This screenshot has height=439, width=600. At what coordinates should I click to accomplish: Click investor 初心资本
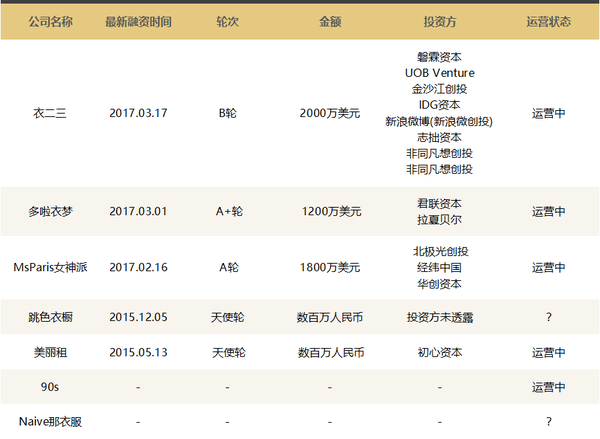click(x=440, y=352)
